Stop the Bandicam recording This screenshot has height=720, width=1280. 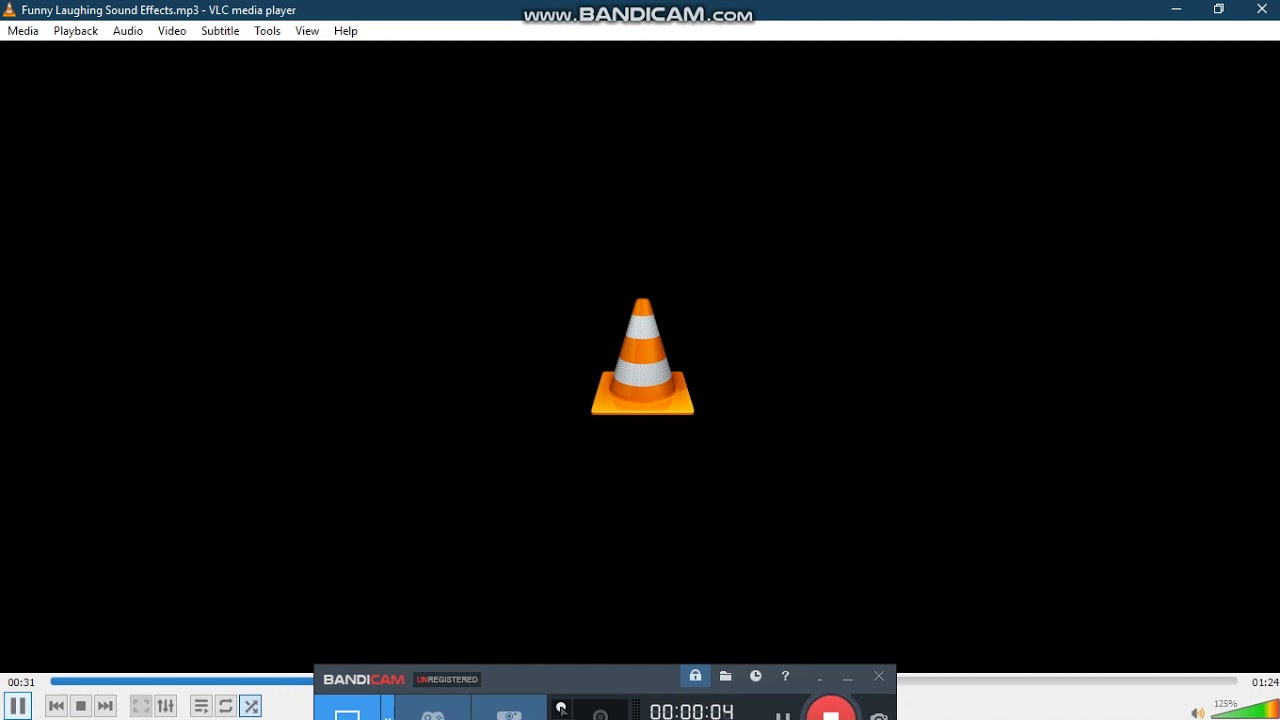click(x=830, y=710)
